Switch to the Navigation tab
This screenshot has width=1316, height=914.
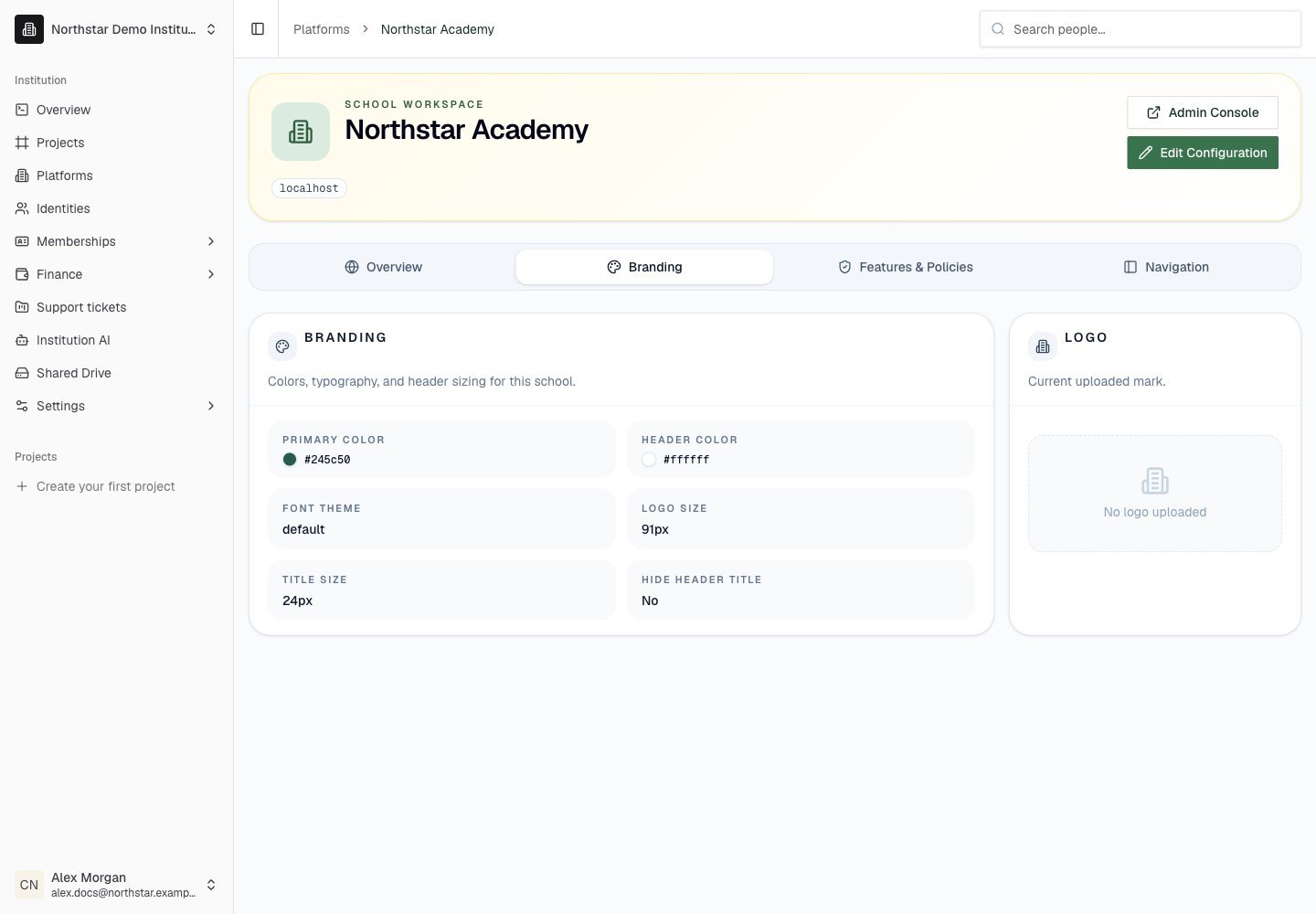coord(1166,267)
